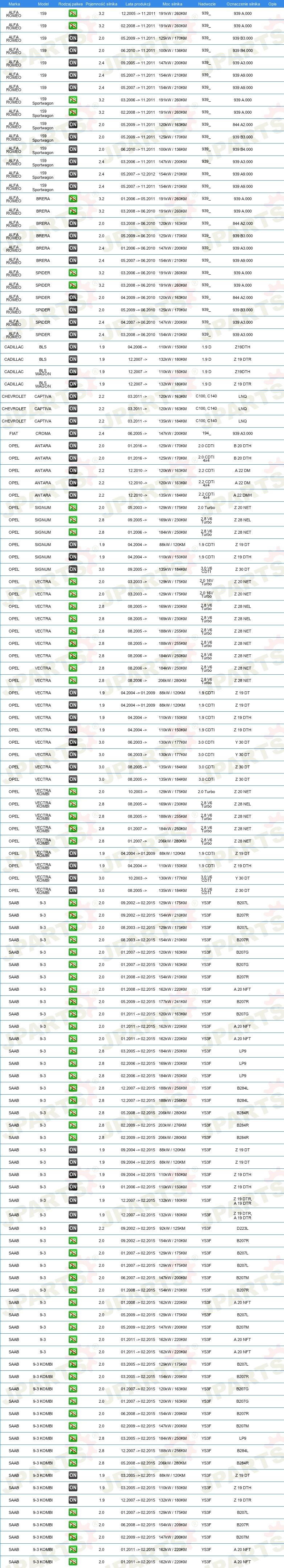
Task: Click petrol icon for Vectra Kombi Z 20 NET
Action: (73, 792)
